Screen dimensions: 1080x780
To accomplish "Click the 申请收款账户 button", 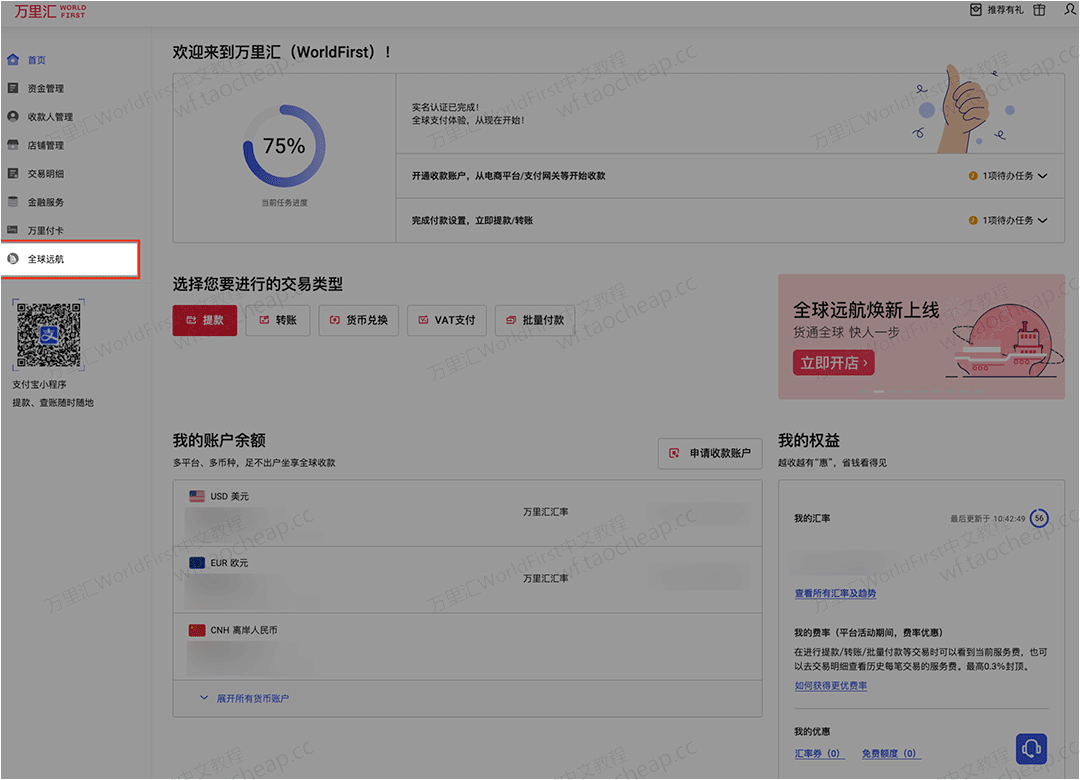I will (710, 453).
